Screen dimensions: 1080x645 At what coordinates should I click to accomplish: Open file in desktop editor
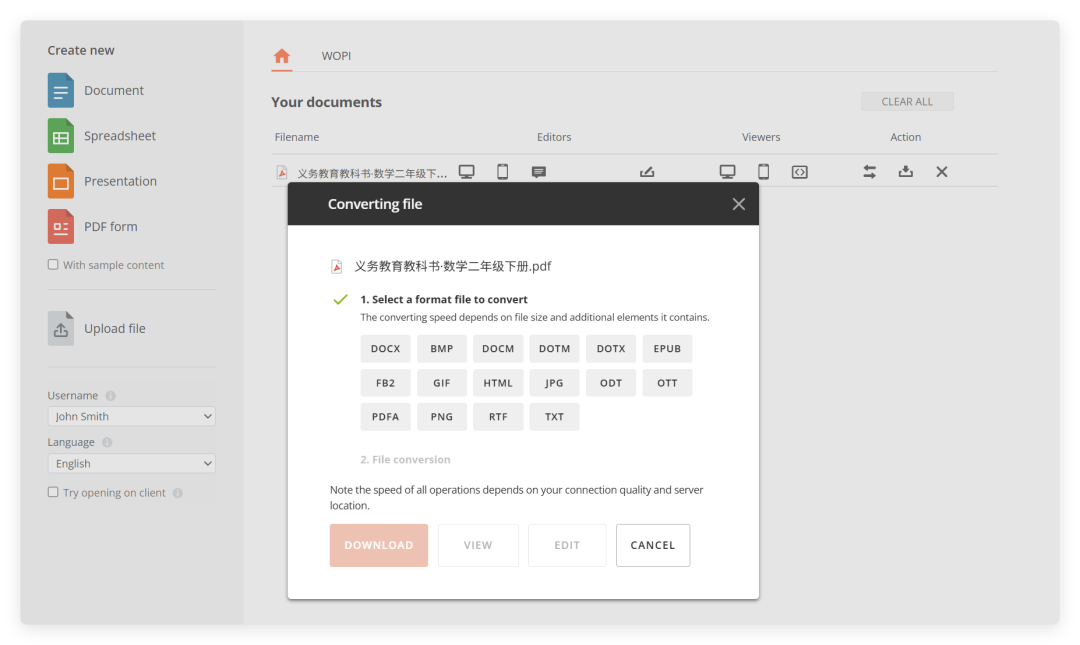[466, 172]
